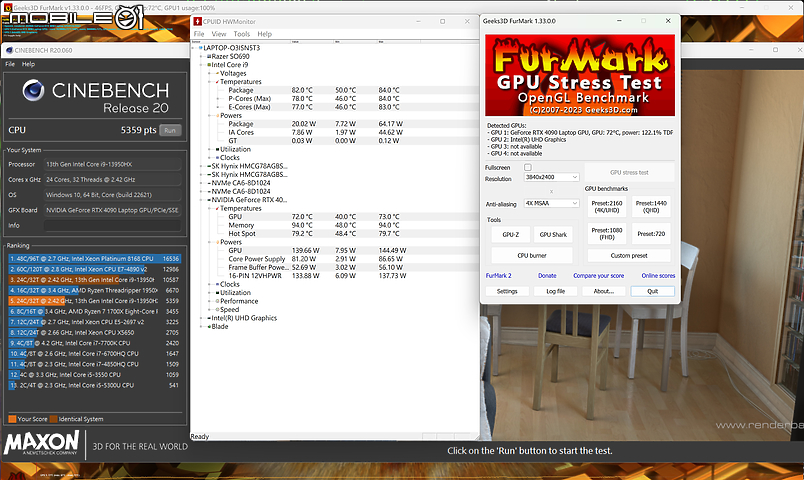
Task: Click the FurMark GPU Stress Test banner
Action: point(580,75)
